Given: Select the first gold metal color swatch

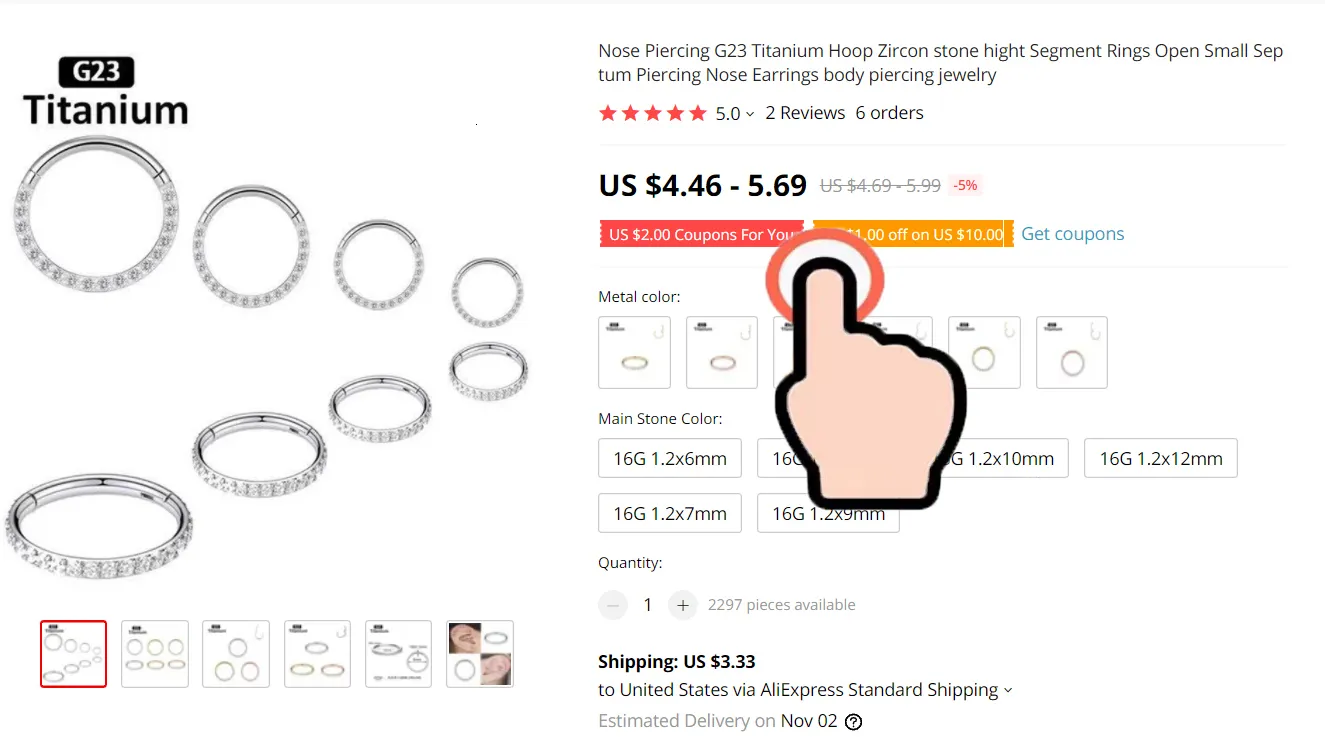Looking at the screenshot, I should 634,353.
